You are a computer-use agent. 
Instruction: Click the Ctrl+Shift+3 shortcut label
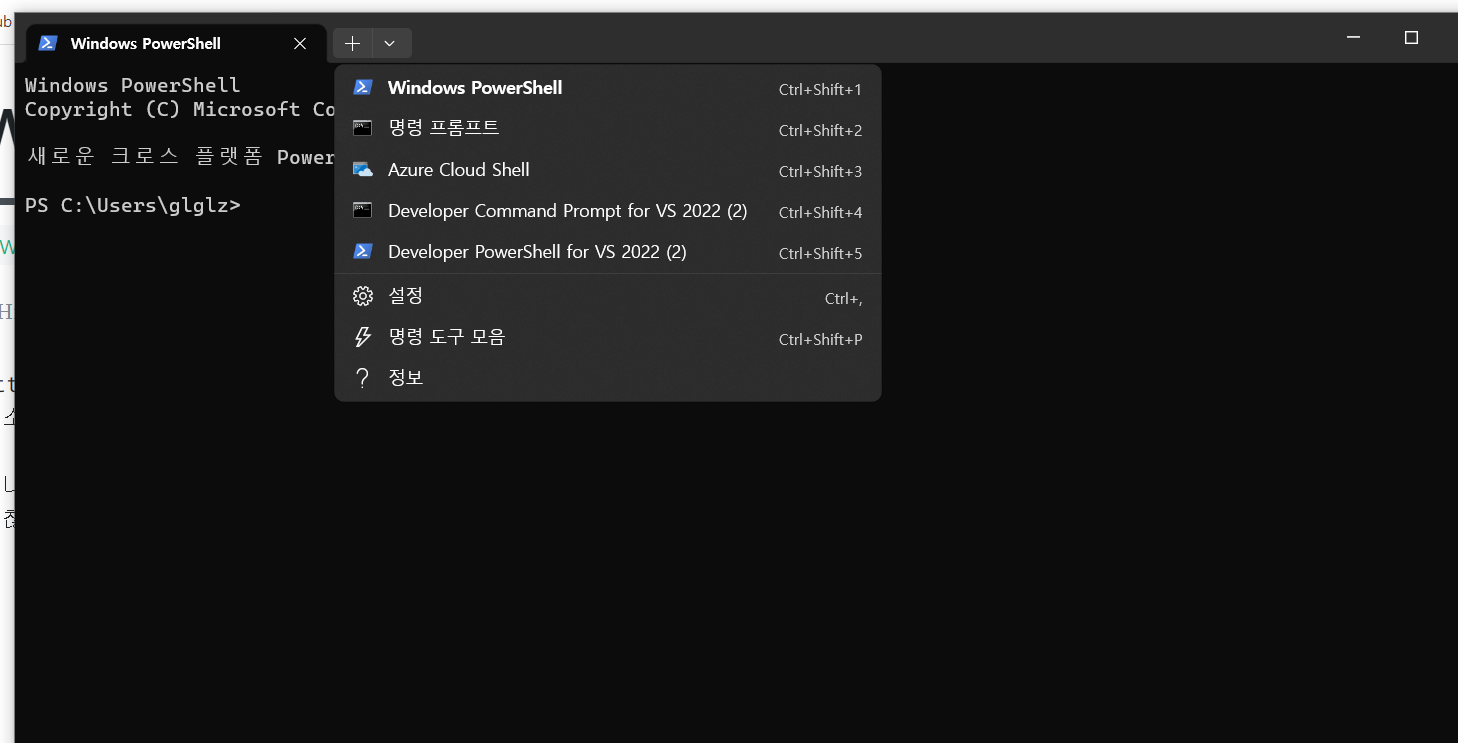(820, 171)
